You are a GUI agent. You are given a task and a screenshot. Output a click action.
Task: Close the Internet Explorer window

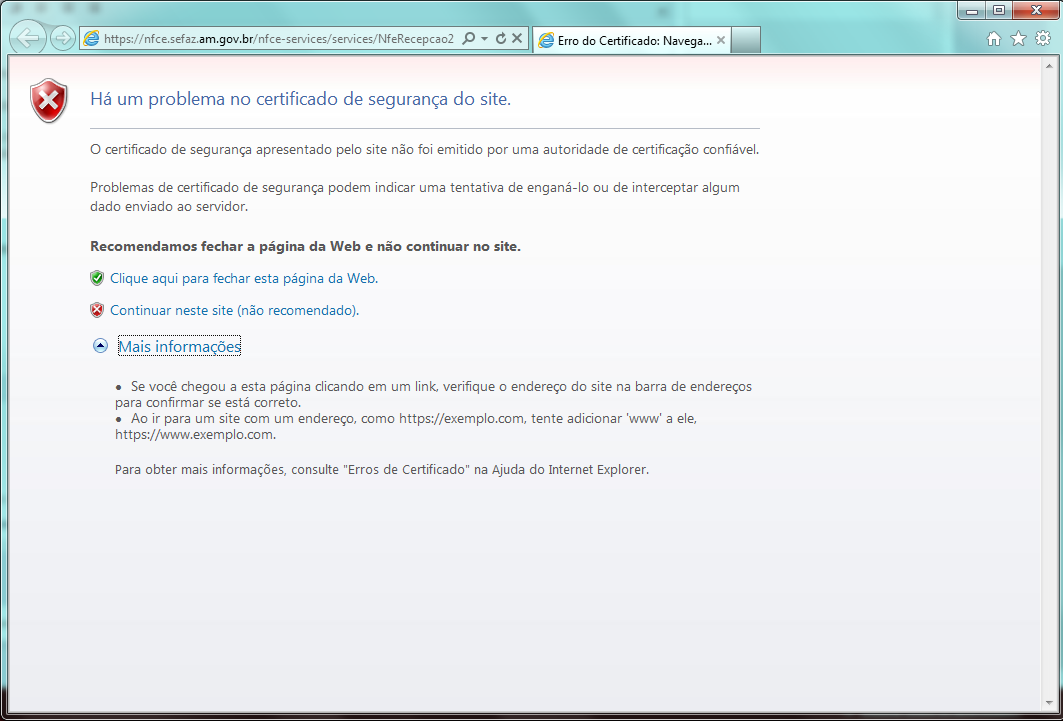(1035, 10)
